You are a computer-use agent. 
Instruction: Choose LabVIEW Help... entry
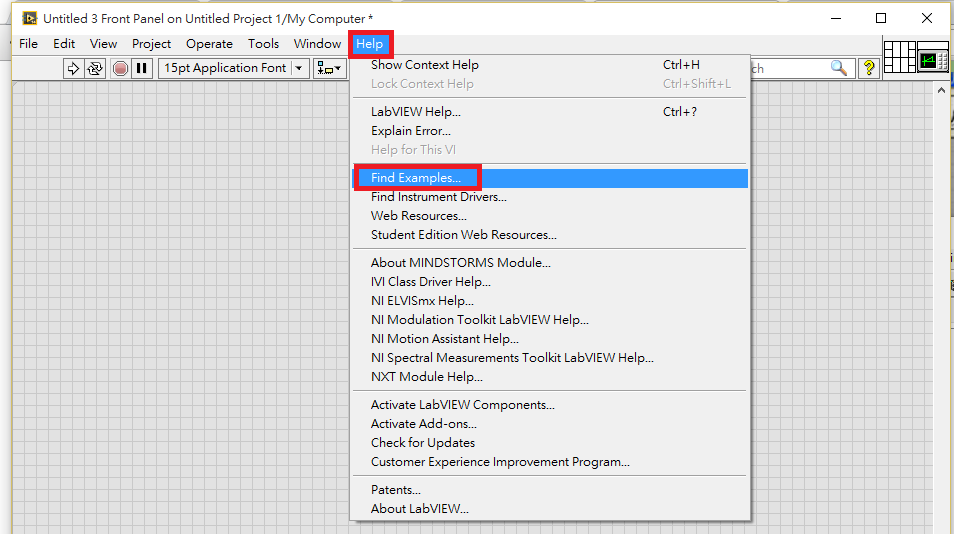coord(550,112)
